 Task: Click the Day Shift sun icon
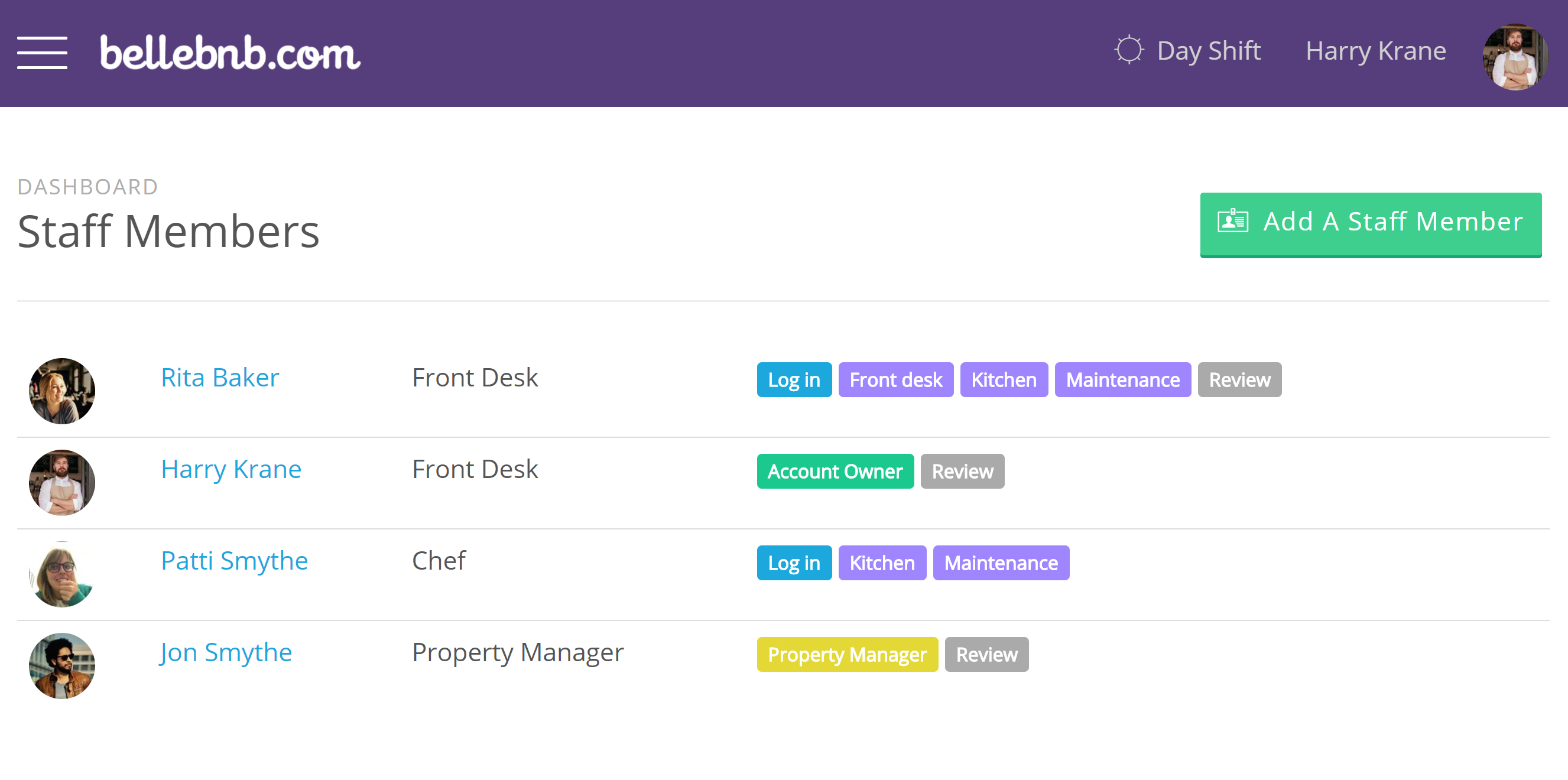pos(1128,50)
